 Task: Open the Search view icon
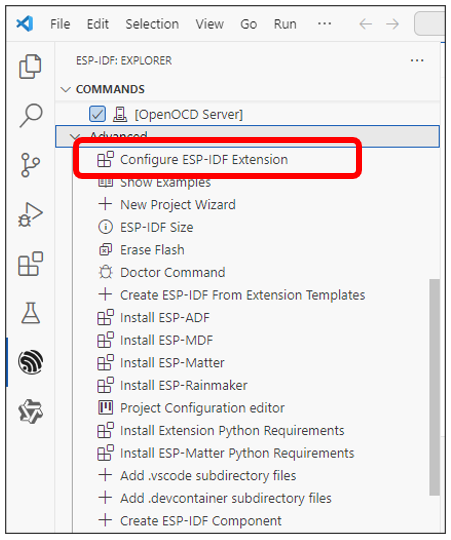pos(31,115)
